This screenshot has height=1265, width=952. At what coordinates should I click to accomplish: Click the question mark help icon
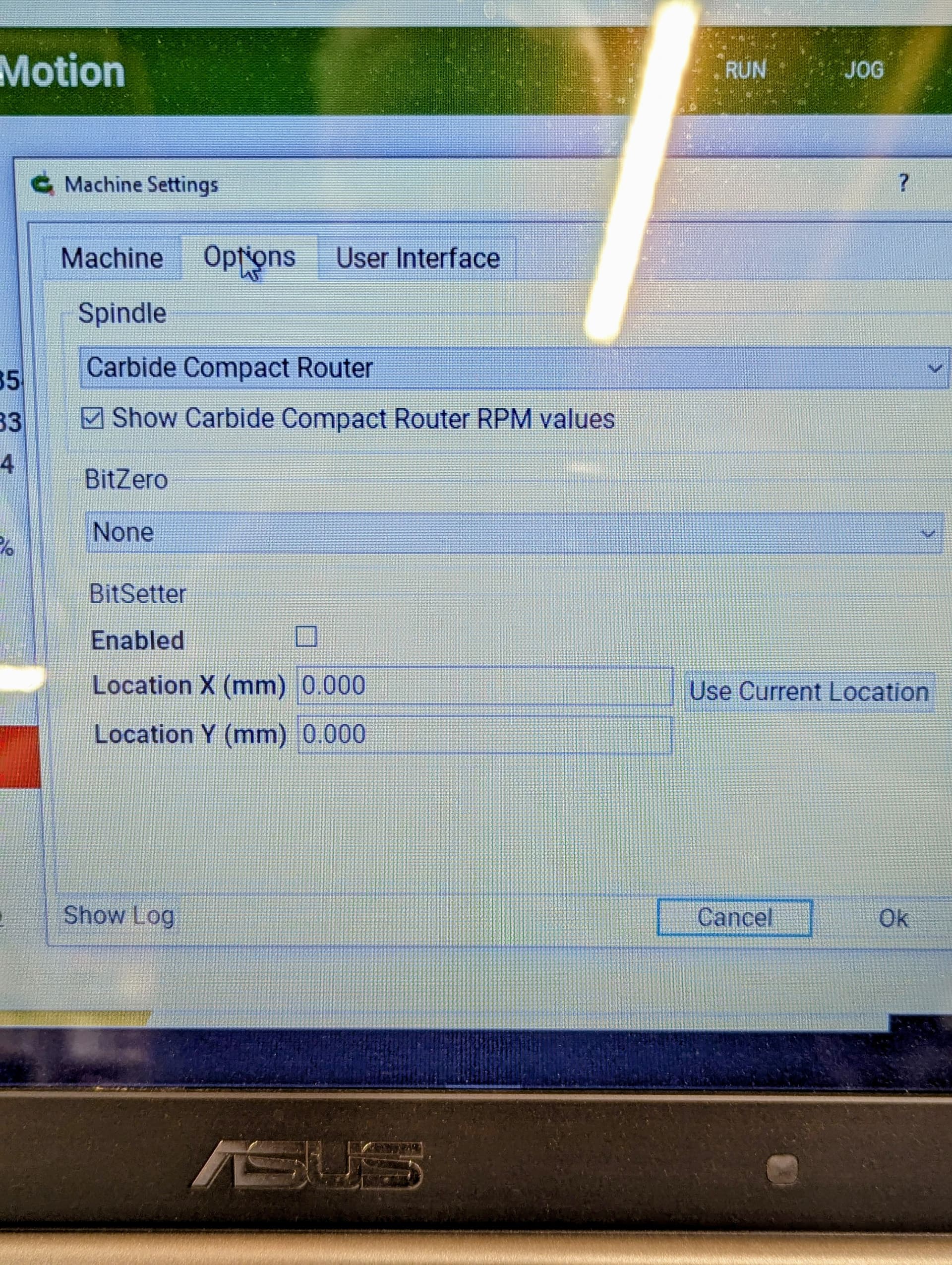(903, 183)
